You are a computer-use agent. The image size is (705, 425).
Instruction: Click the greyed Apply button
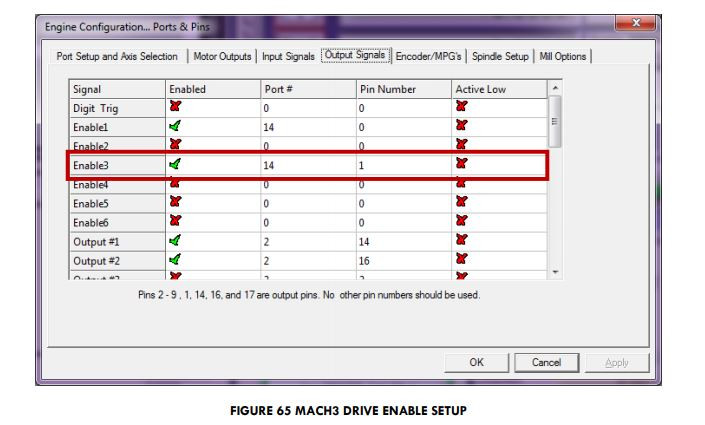coord(617,362)
